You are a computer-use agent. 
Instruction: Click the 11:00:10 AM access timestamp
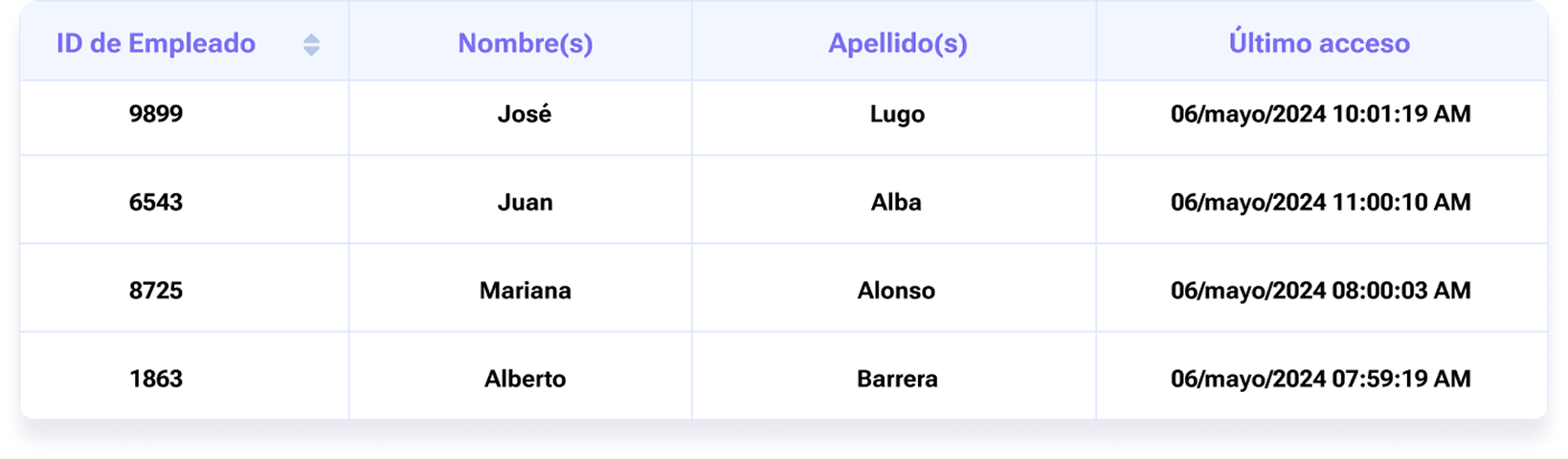(1320, 202)
